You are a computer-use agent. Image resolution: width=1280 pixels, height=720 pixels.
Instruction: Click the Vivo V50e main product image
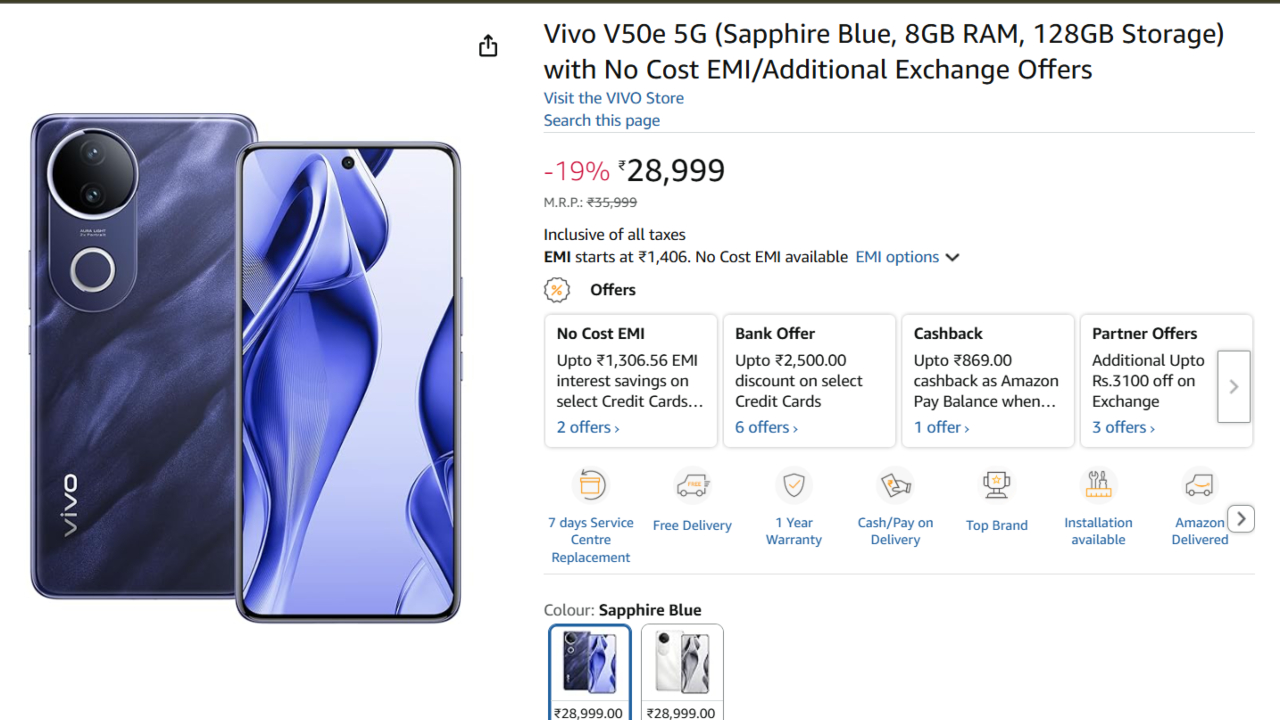tap(246, 367)
